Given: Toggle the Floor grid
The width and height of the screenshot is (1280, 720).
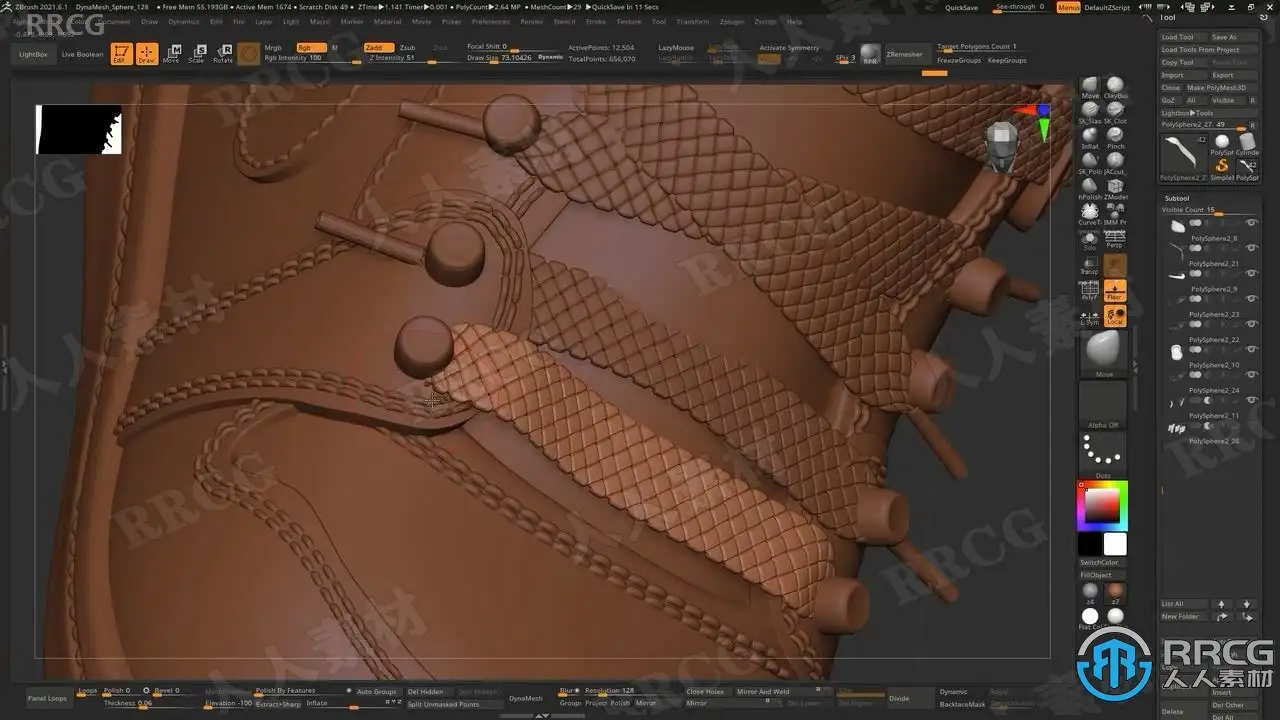Looking at the screenshot, I should pos(1115,291).
